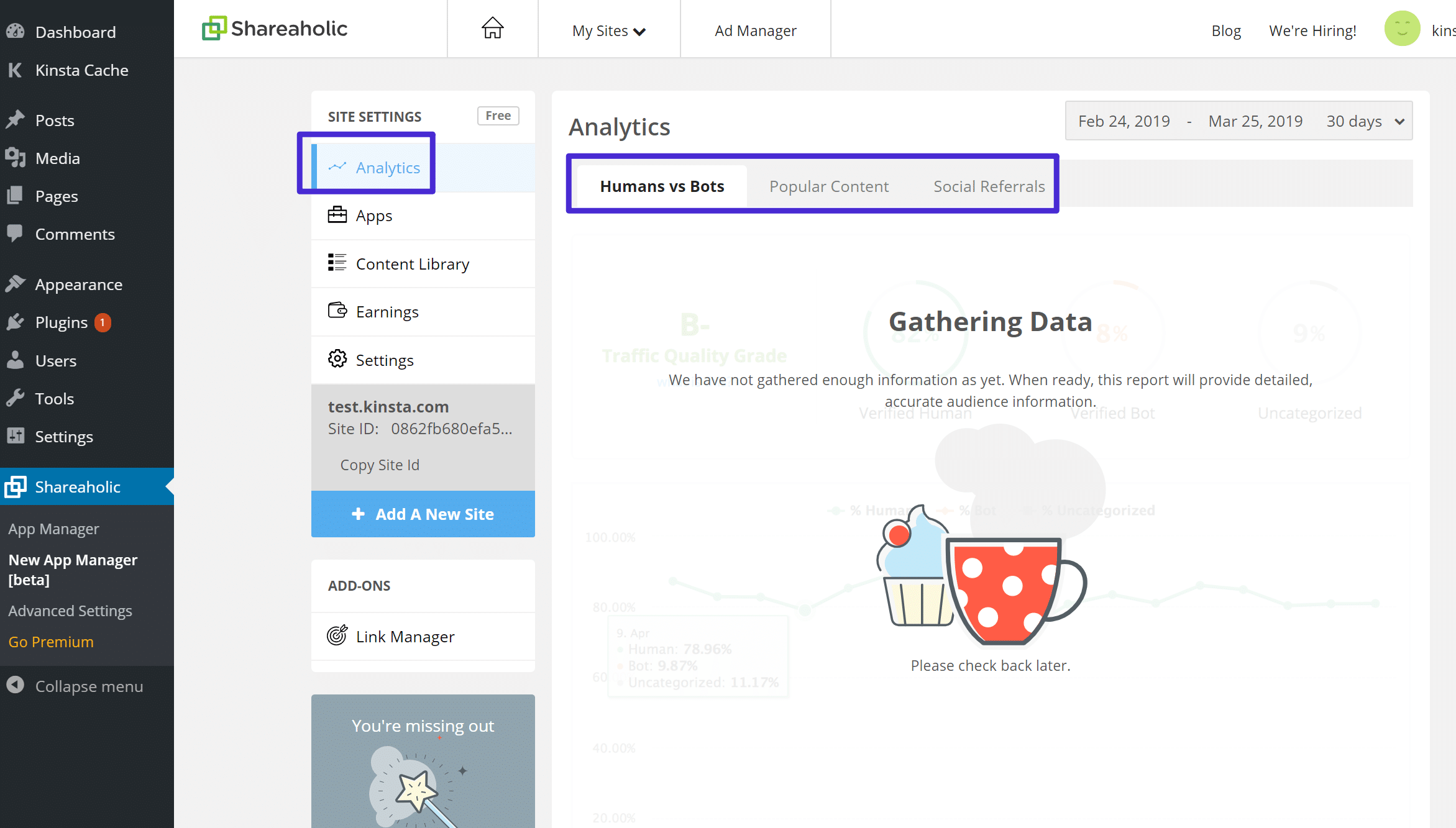Click the Copy Site Id button
The height and width of the screenshot is (828, 1456).
(x=380, y=464)
